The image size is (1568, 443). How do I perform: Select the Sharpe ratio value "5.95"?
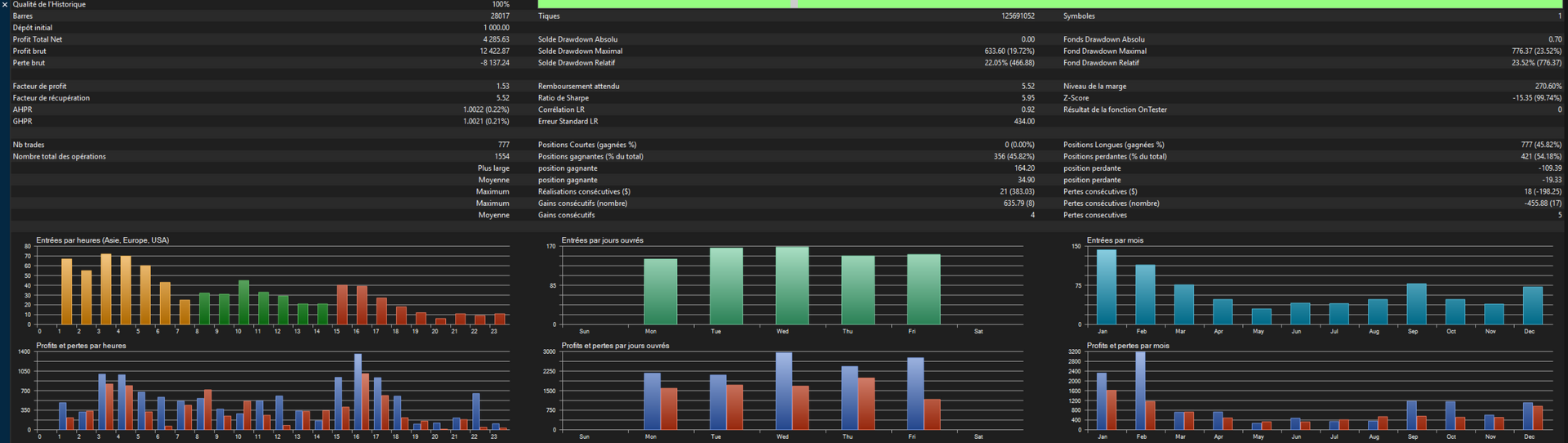coord(1028,98)
